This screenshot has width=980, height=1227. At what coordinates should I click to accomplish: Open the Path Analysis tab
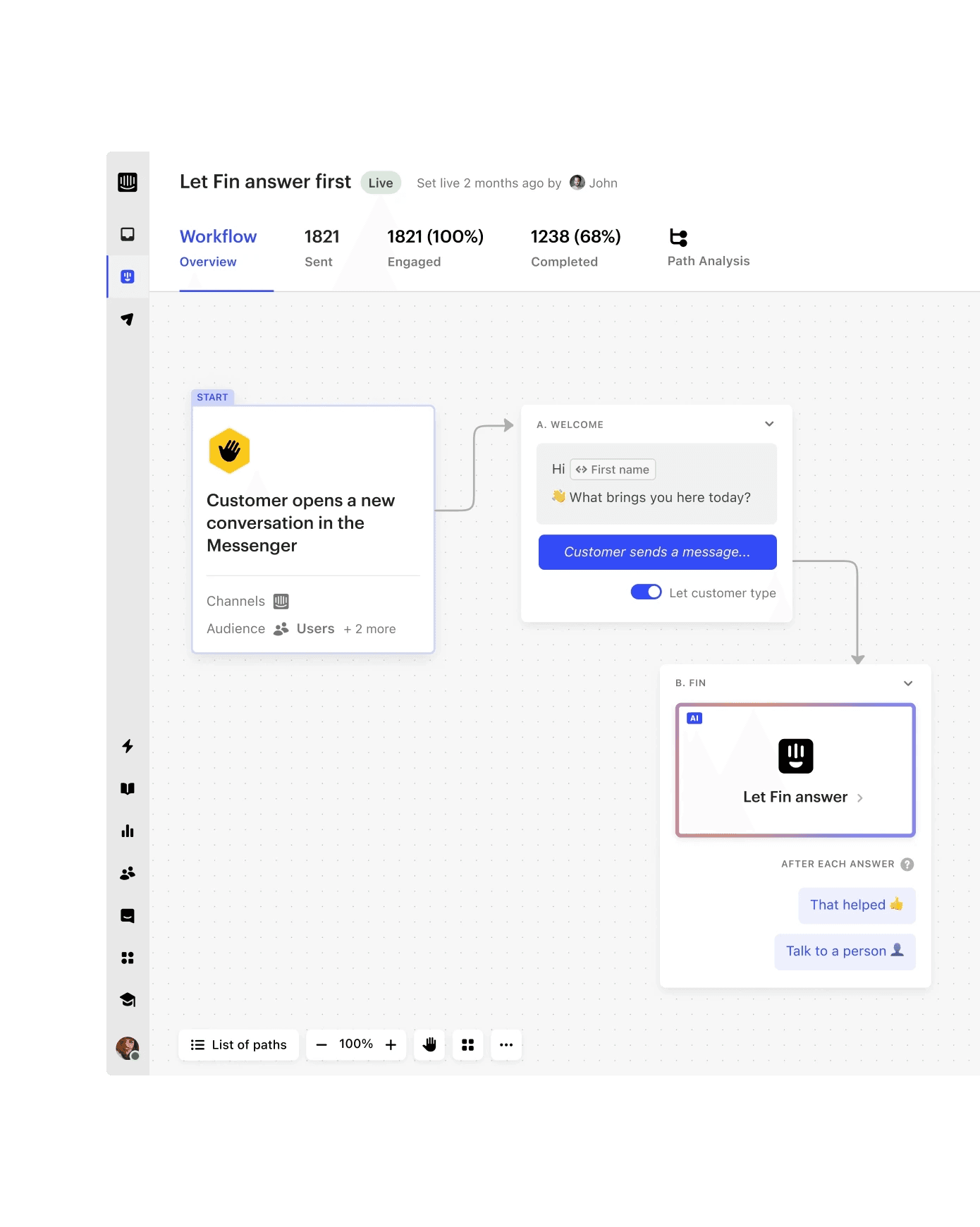click(x=709, y=248)
